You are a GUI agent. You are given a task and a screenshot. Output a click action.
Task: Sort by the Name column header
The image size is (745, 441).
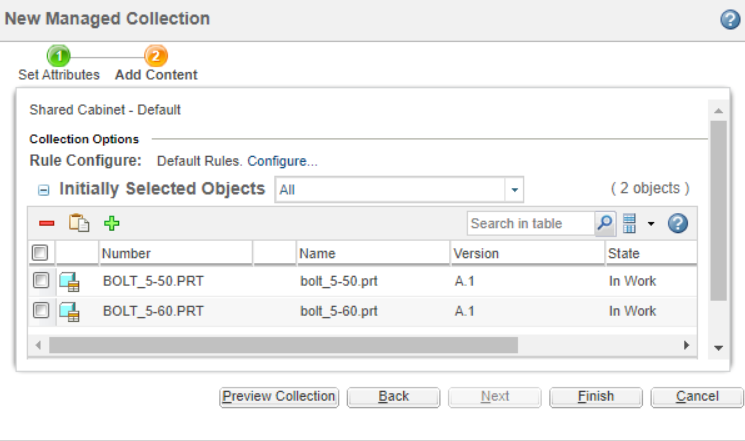click(x=317, y=253)
